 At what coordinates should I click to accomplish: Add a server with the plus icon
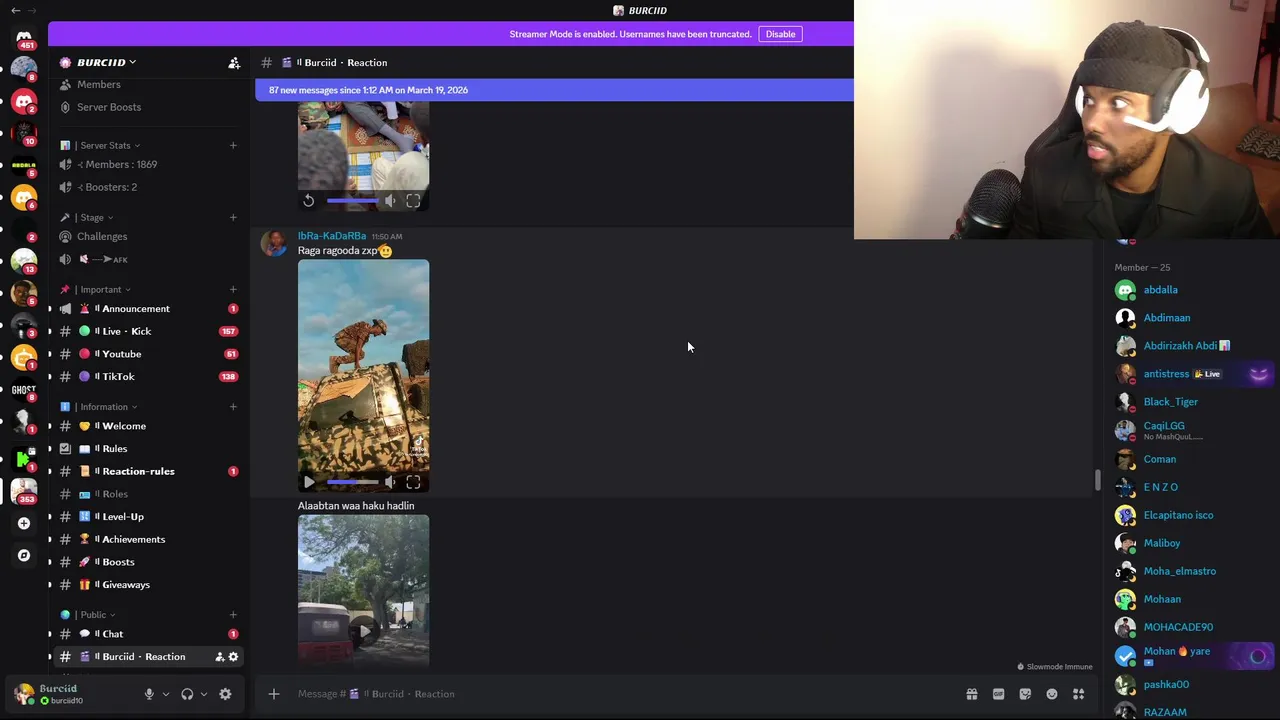click(x=24, y=523)
